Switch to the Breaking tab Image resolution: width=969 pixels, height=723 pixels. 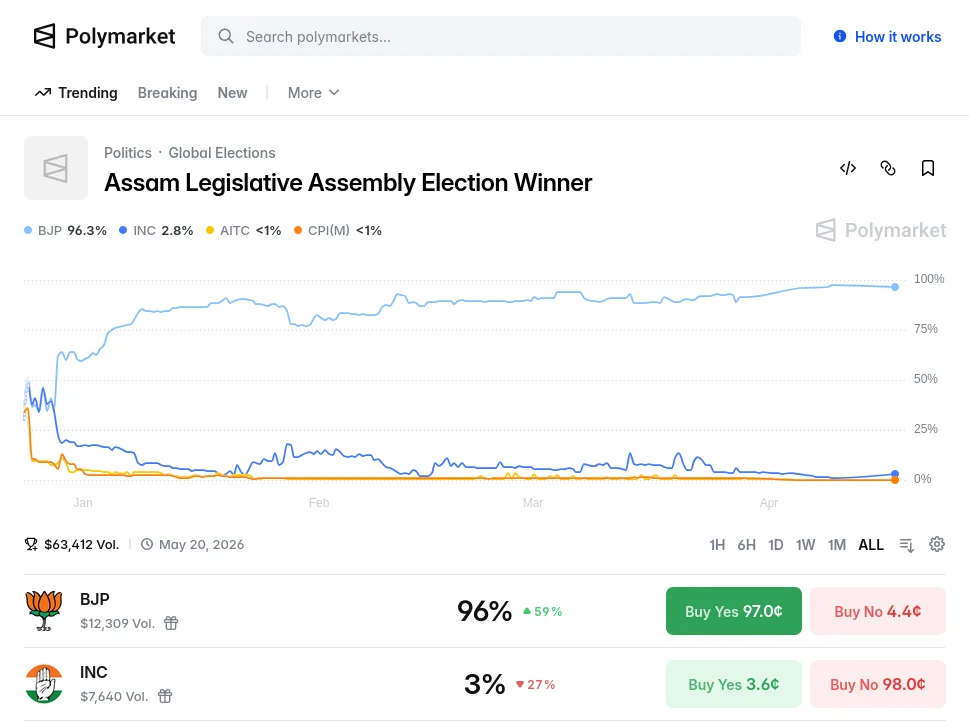coord(167,93)
